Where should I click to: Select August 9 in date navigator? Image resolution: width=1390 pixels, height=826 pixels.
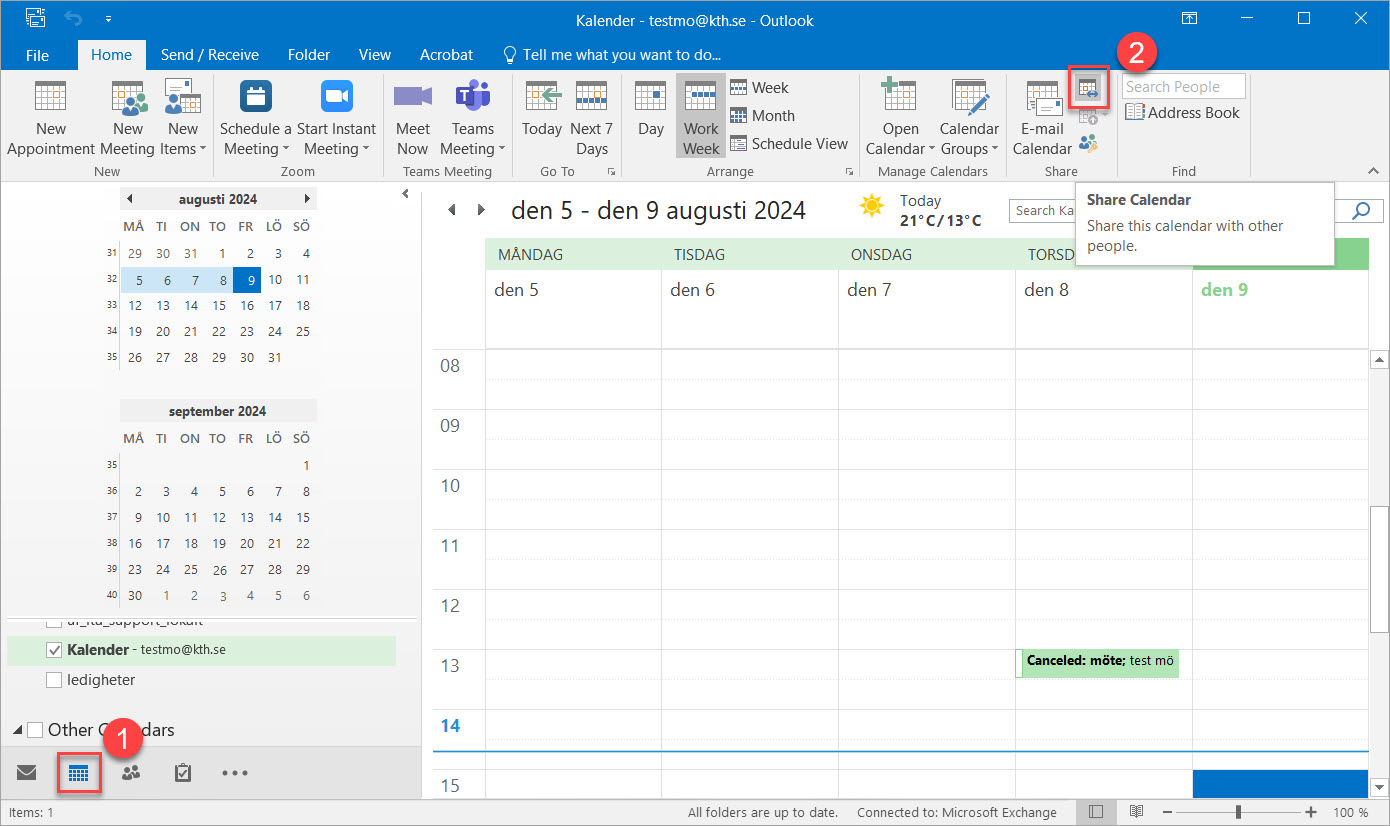(x=247, y=280)
